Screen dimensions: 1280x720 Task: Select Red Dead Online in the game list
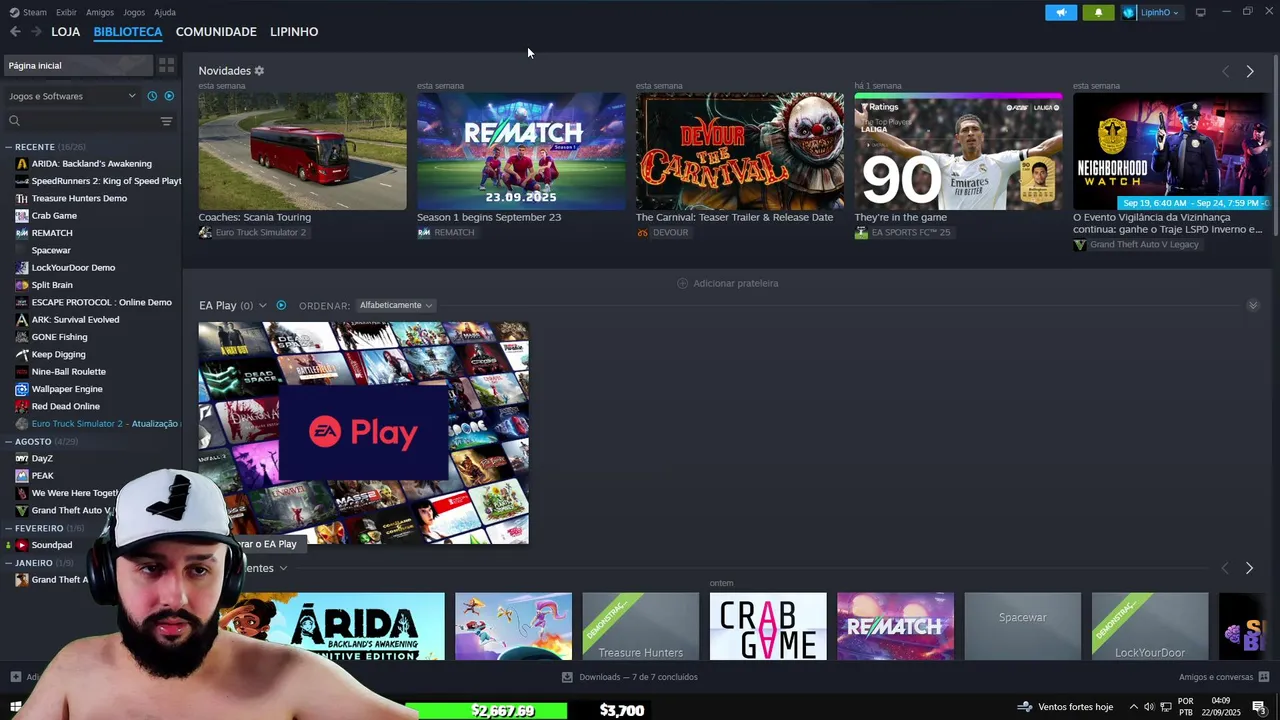click(66, 407)
